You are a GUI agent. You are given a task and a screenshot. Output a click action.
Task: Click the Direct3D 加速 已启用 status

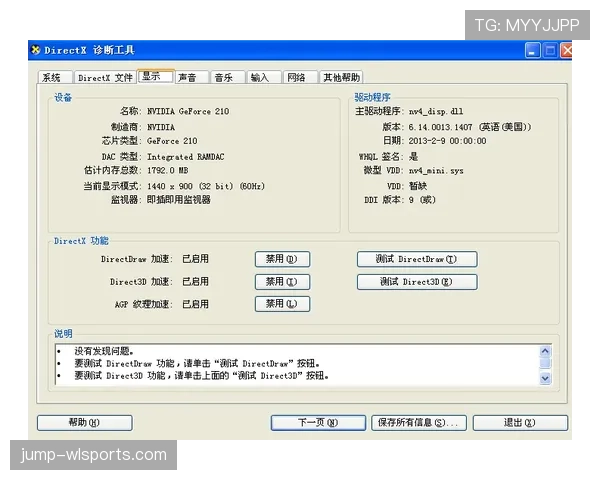(195, 282)
